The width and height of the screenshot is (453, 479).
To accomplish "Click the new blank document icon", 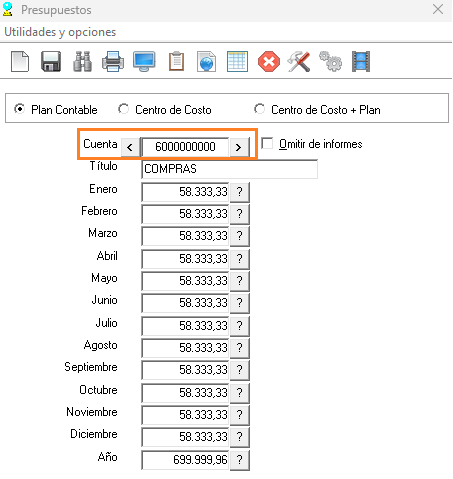I will point(20,61).
